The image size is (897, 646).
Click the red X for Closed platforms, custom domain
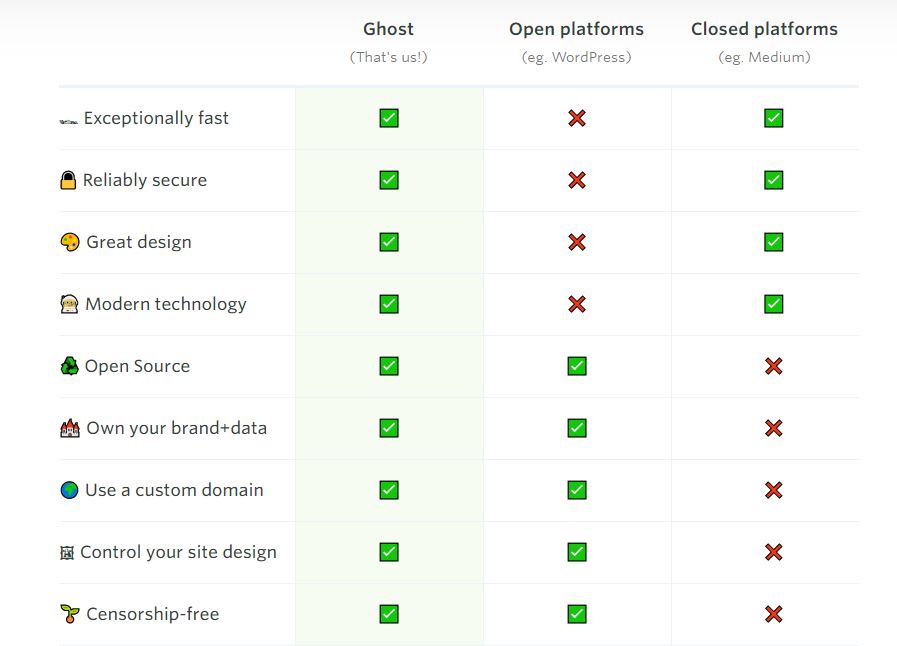pos(773,490)
